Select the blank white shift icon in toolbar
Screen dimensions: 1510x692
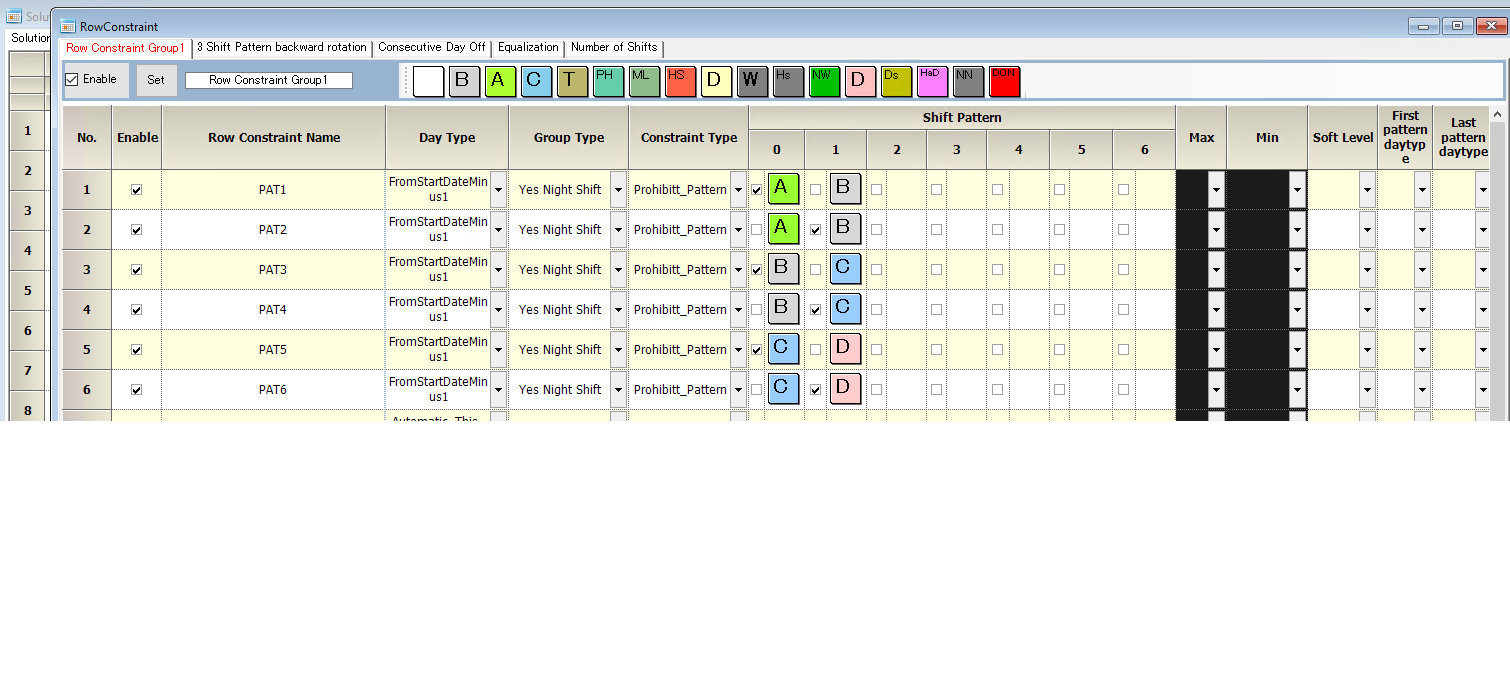(428, 81)
